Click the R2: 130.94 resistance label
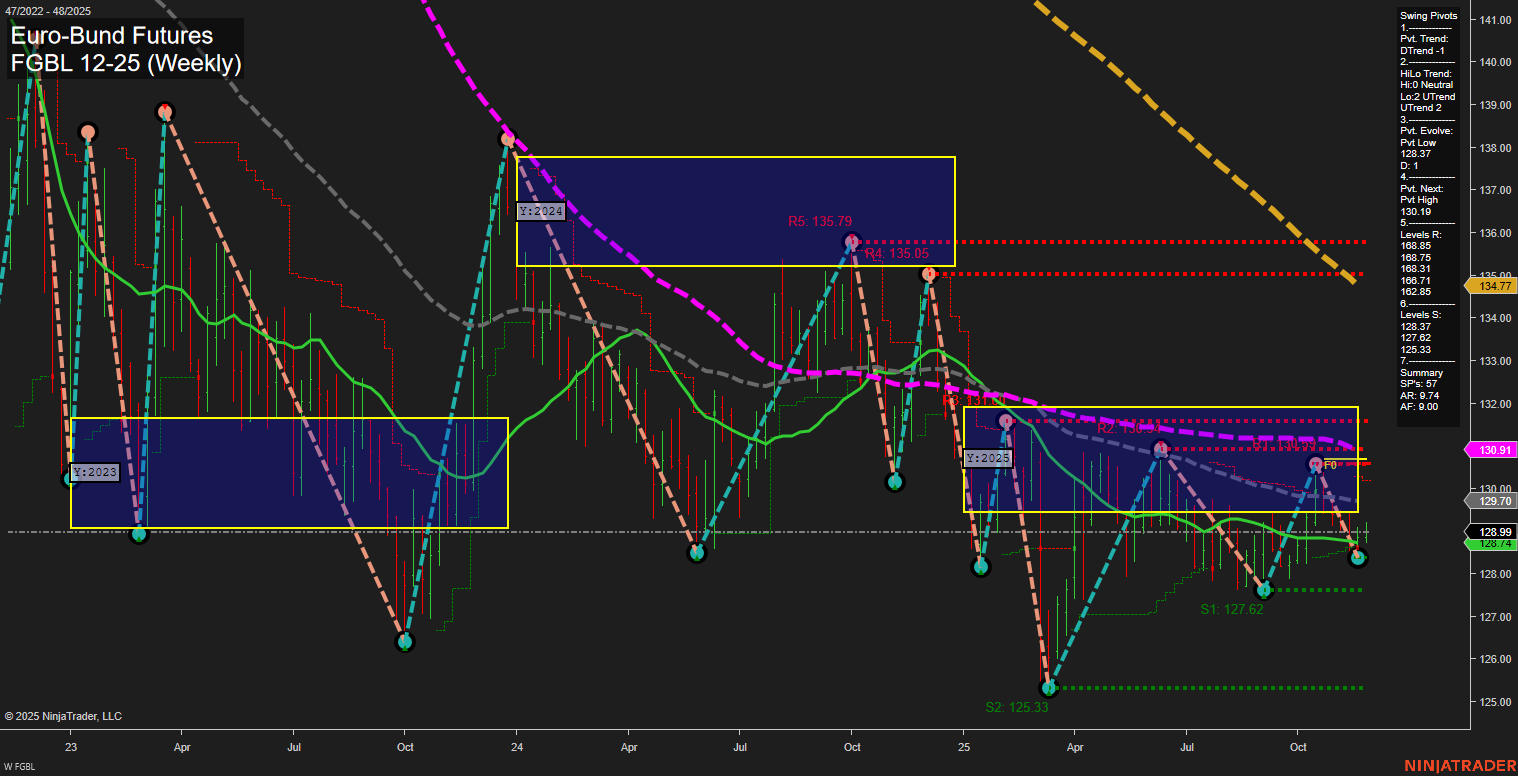This screenshot has height=776, width=1518. pos(1129,428)
